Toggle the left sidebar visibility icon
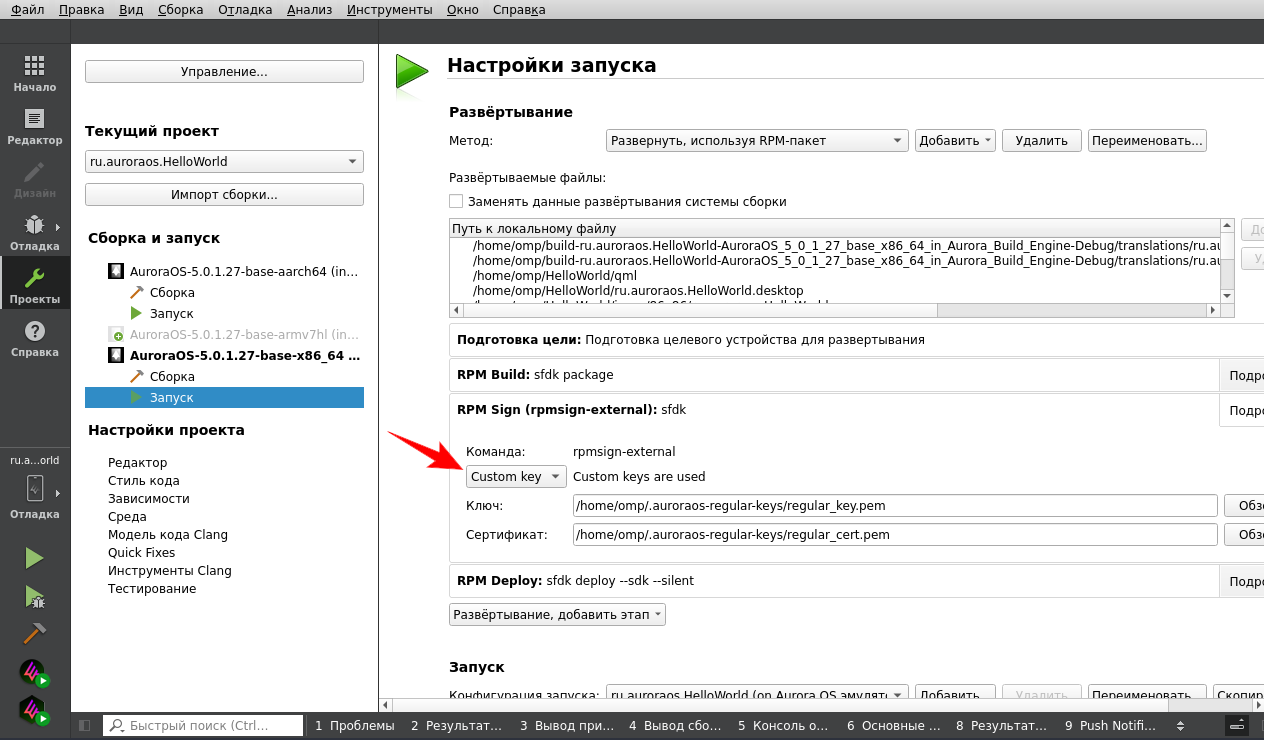Image resolution: width=1264 pixels, height=740 pixels. [84, 726]
